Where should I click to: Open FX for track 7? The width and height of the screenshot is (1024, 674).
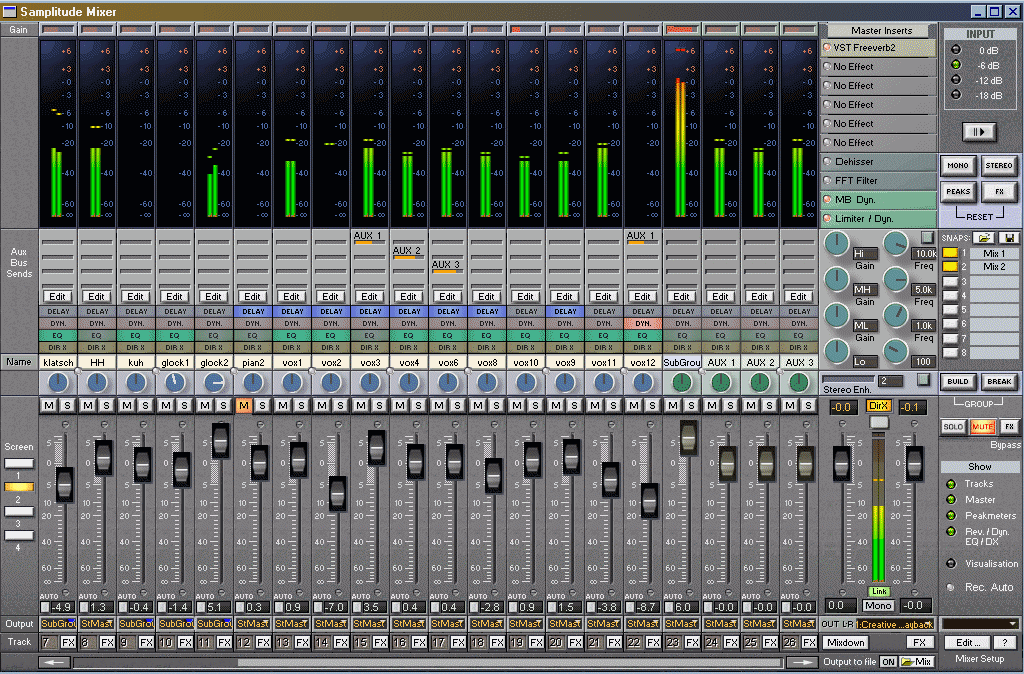point(68,643)
